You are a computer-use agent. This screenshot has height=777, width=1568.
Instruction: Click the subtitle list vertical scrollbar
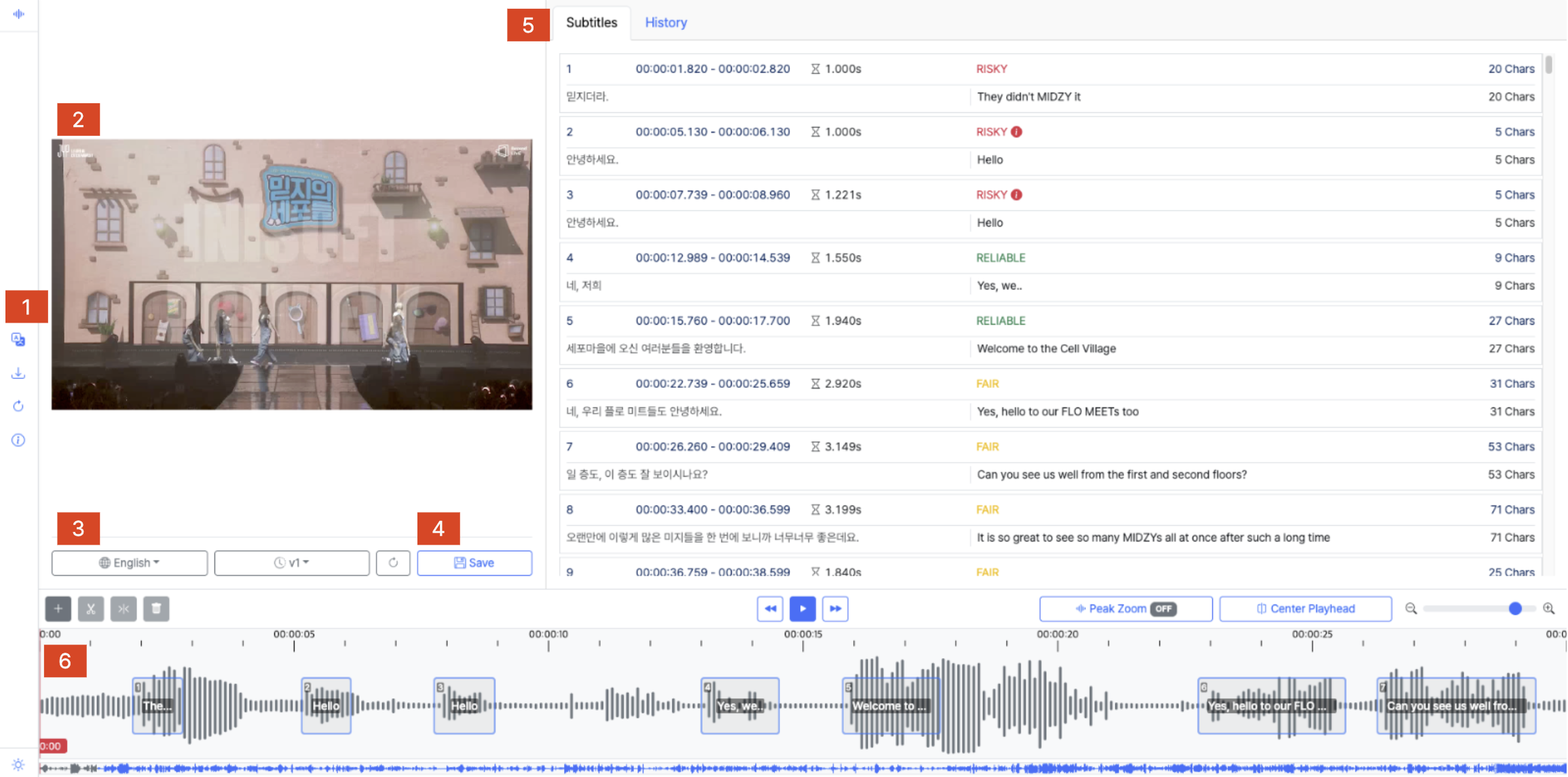tap(1549, 65)
